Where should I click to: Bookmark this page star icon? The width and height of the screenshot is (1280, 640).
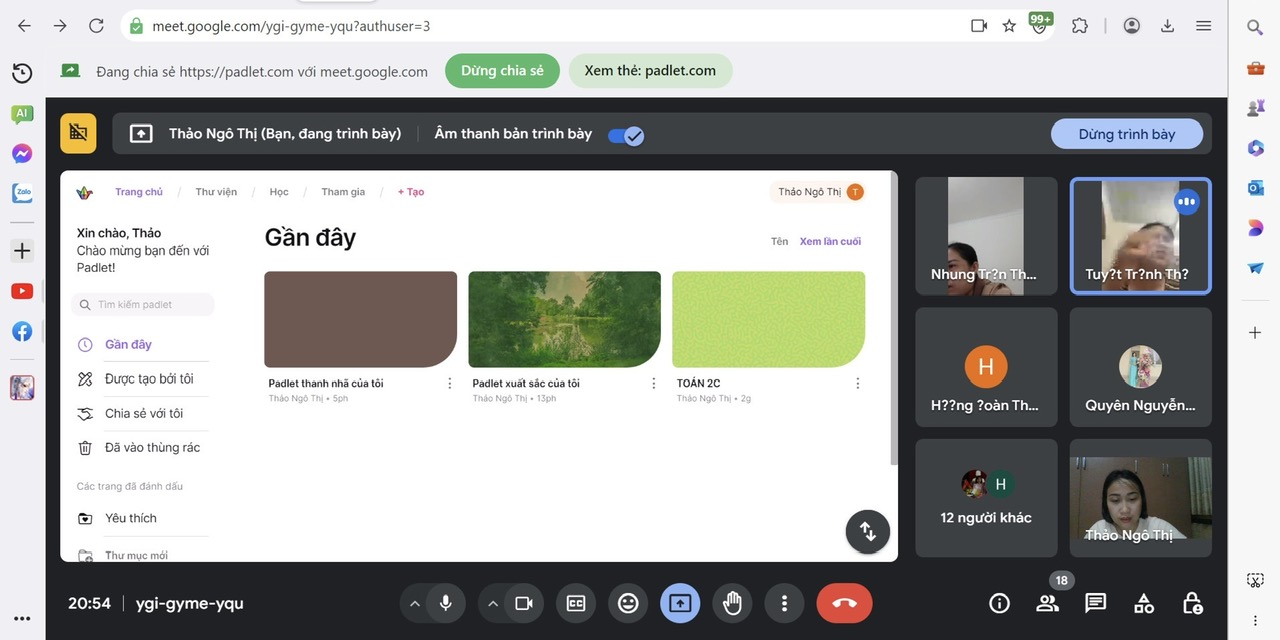[1009, 26]
